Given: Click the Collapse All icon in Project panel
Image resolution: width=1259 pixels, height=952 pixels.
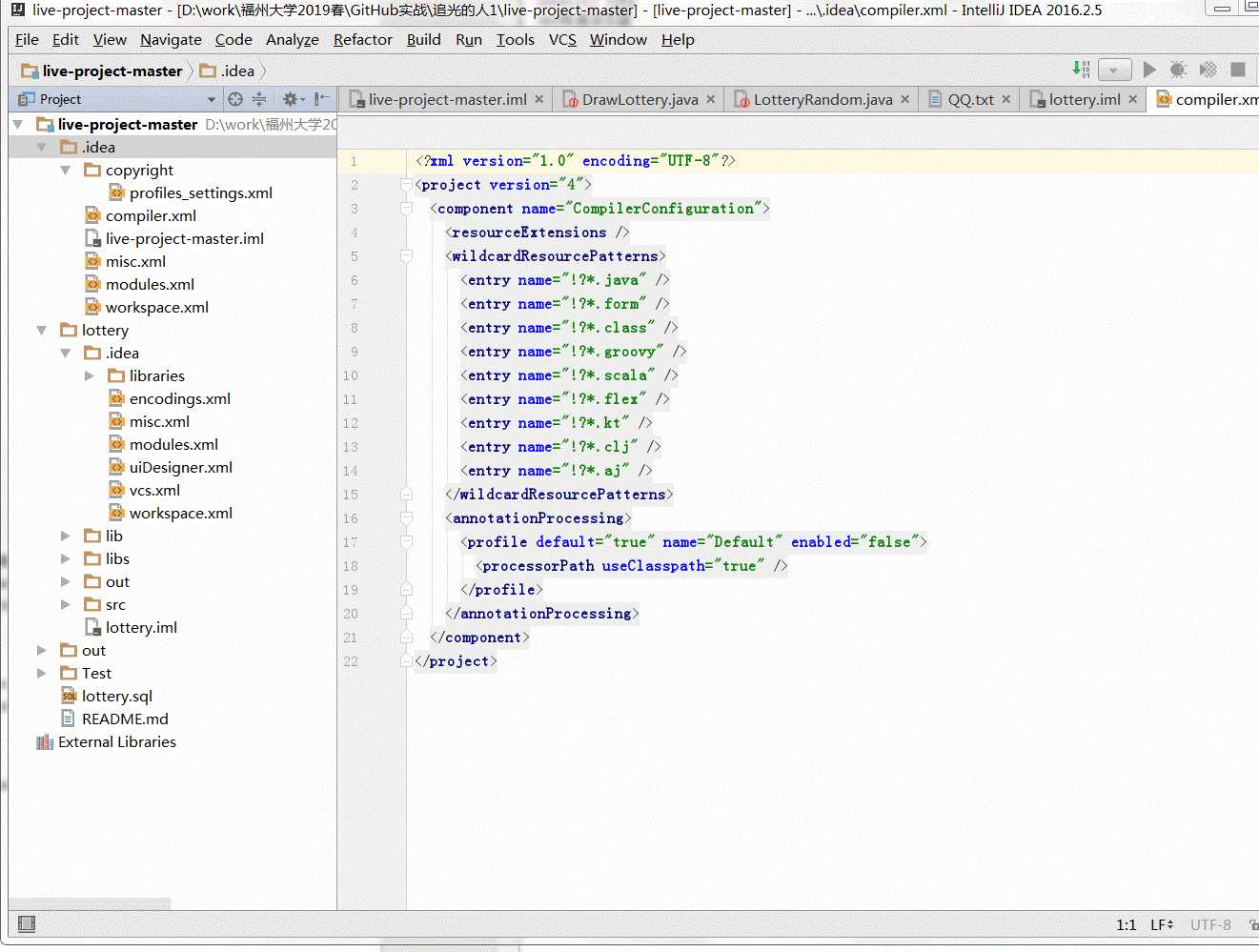Looking at the screenshot, I should coord(259,99).
